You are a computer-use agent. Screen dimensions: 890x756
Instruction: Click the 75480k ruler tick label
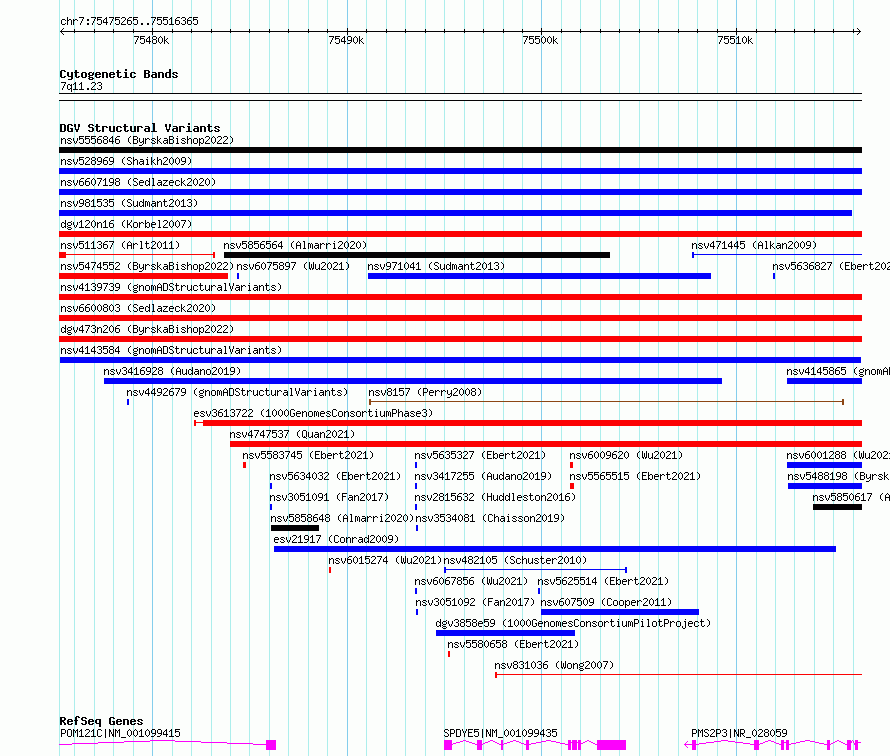click(151, 40)
